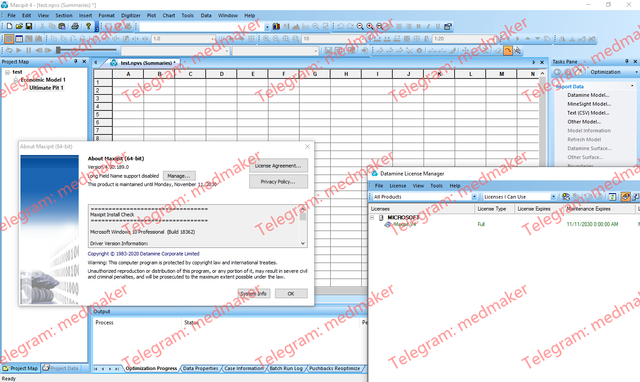
Task: Open the Window menu
Action: [228, 16]
